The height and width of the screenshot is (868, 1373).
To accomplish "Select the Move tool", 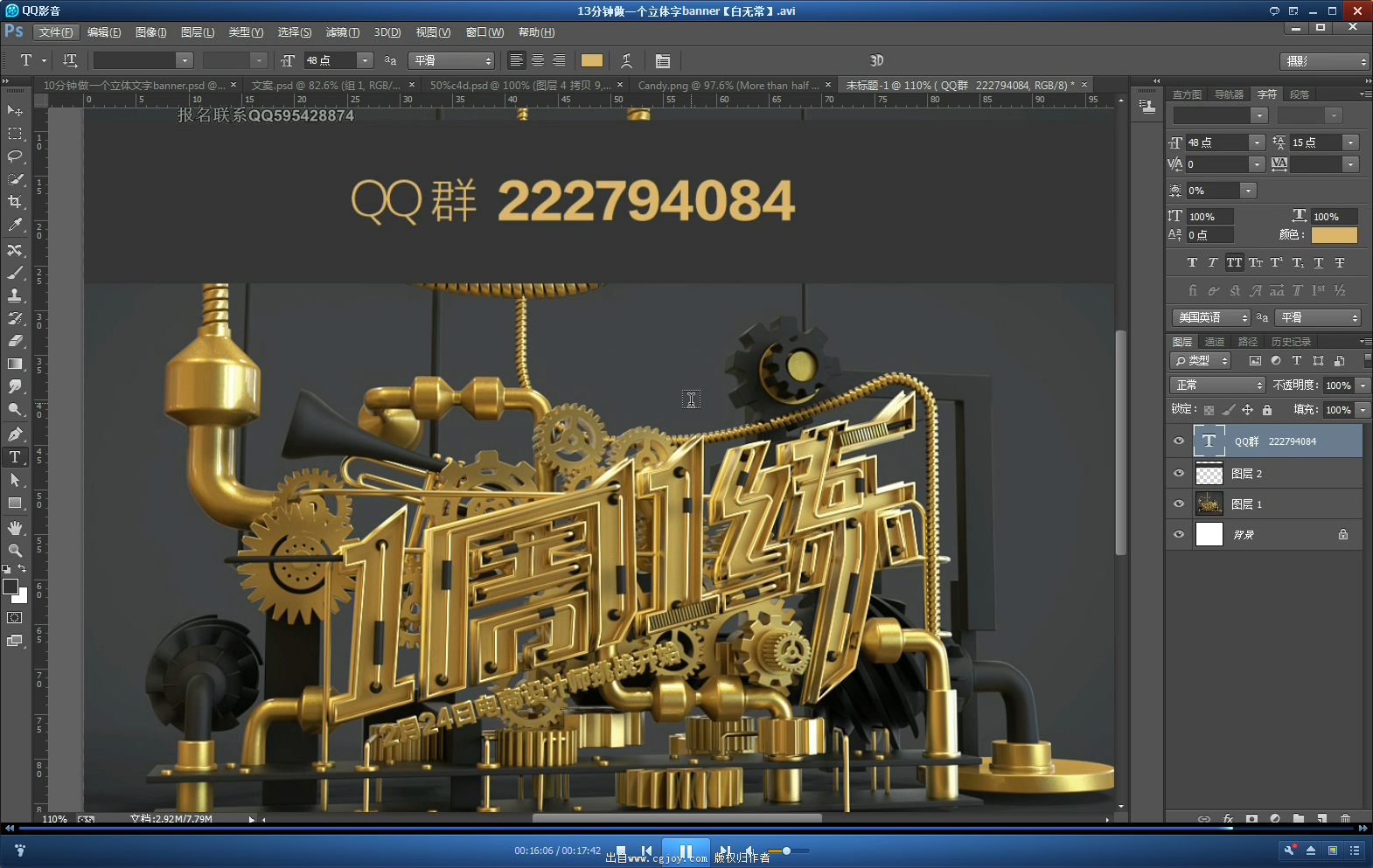I will tap(15, 111).
